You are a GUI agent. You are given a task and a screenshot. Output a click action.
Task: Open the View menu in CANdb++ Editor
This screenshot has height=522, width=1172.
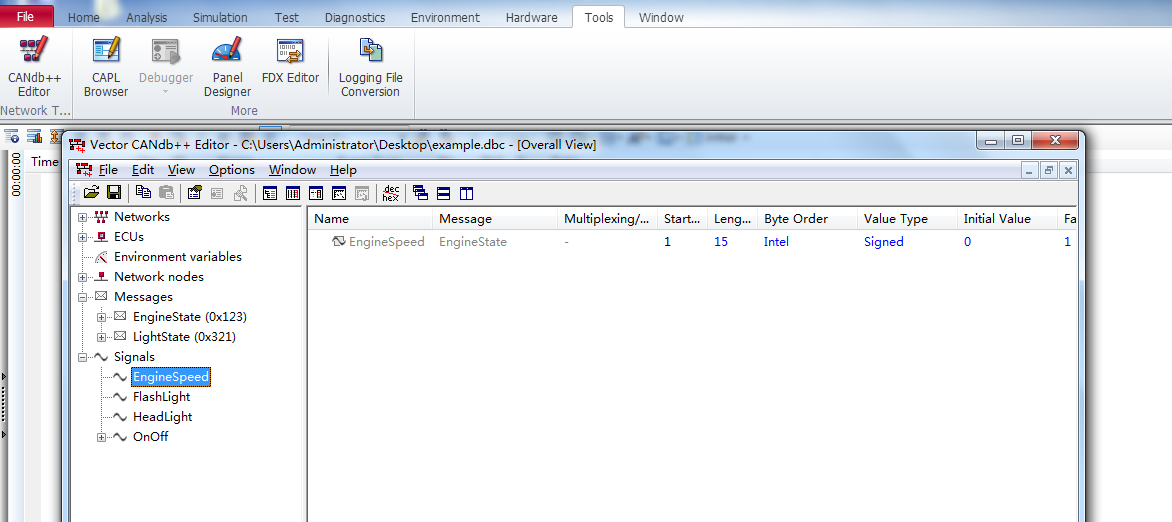coord(182,170)
